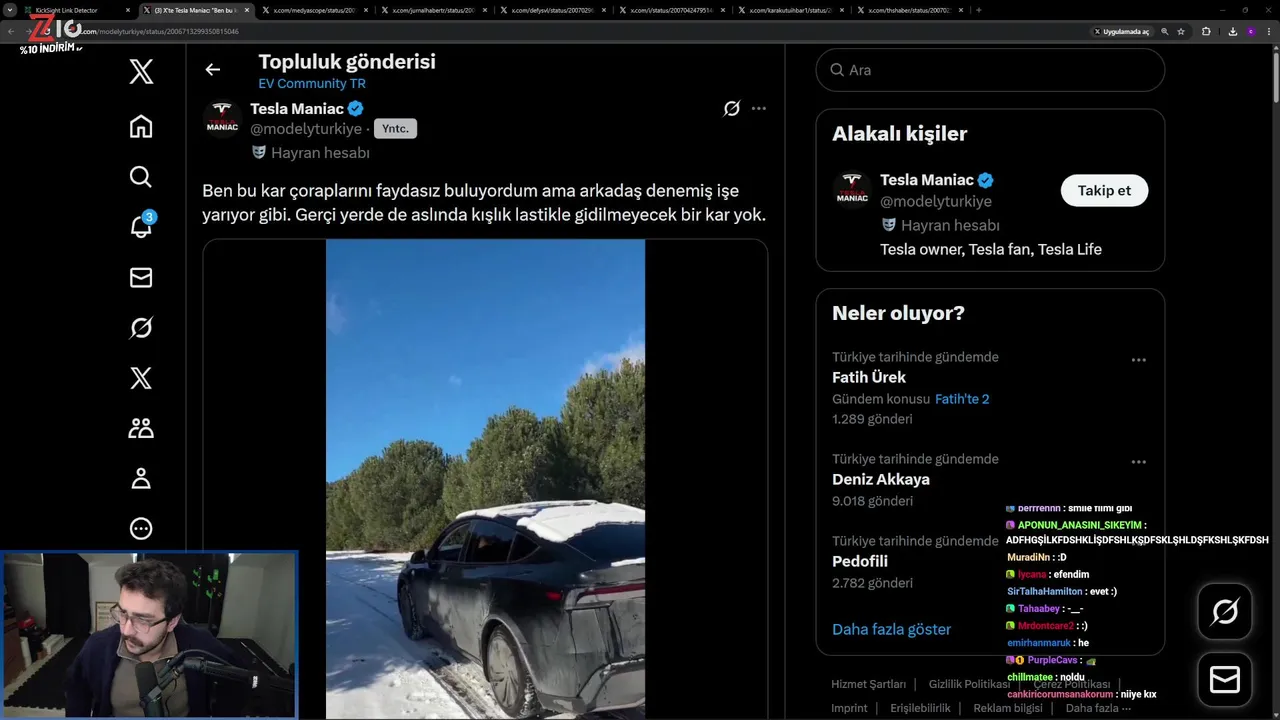The height and width of the screenshot is (720, 1280).
Task: Open more options for Fatih Ürek trend
Action: pyautogui.click(x=1138, y=360)
